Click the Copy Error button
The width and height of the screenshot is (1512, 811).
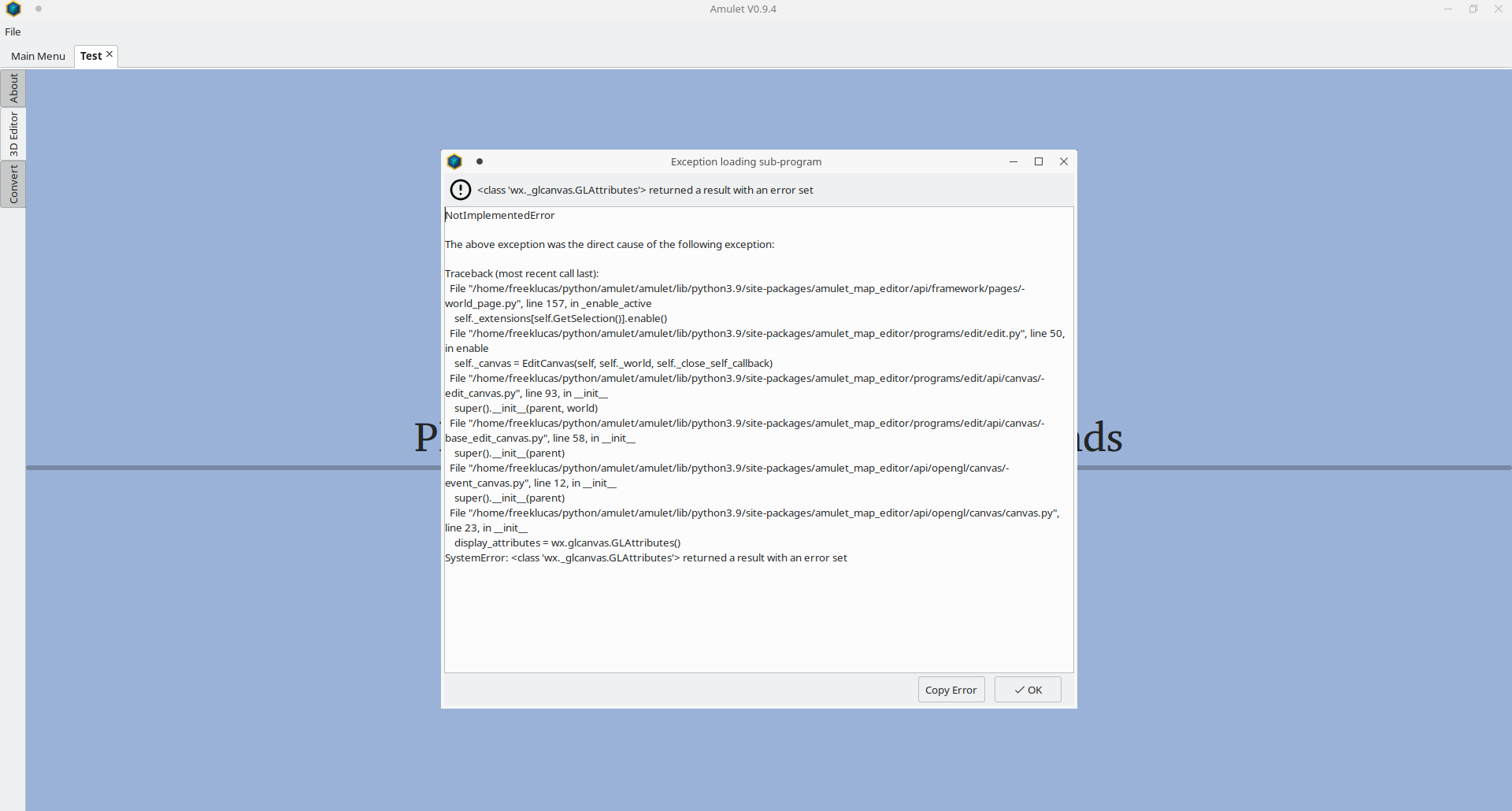click(951, 690)
